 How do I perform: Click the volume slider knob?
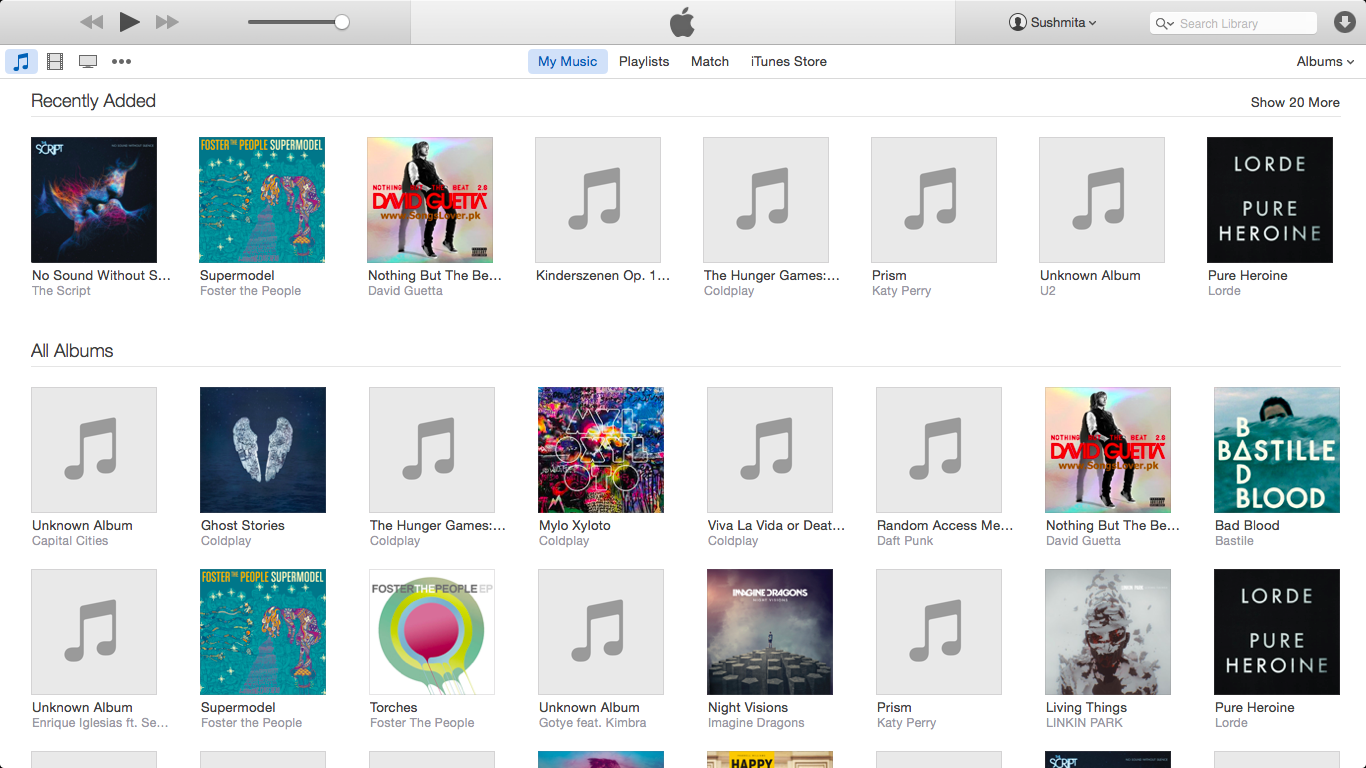pos(341,22)
